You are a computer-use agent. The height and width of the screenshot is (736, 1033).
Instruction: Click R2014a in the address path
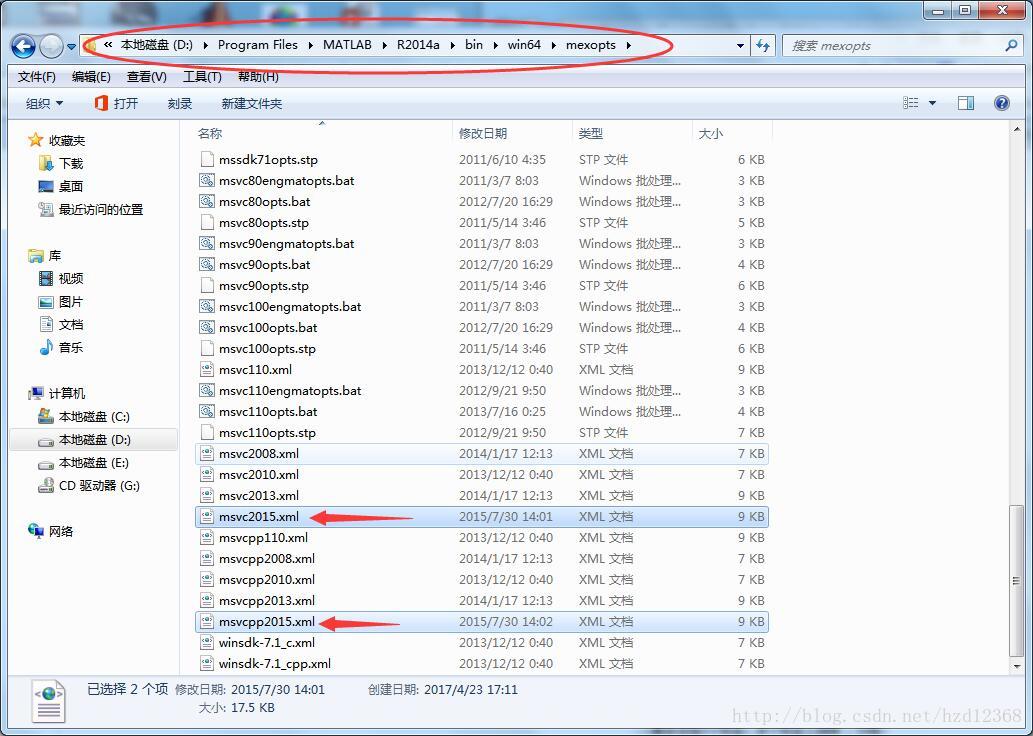pos(418,45)
